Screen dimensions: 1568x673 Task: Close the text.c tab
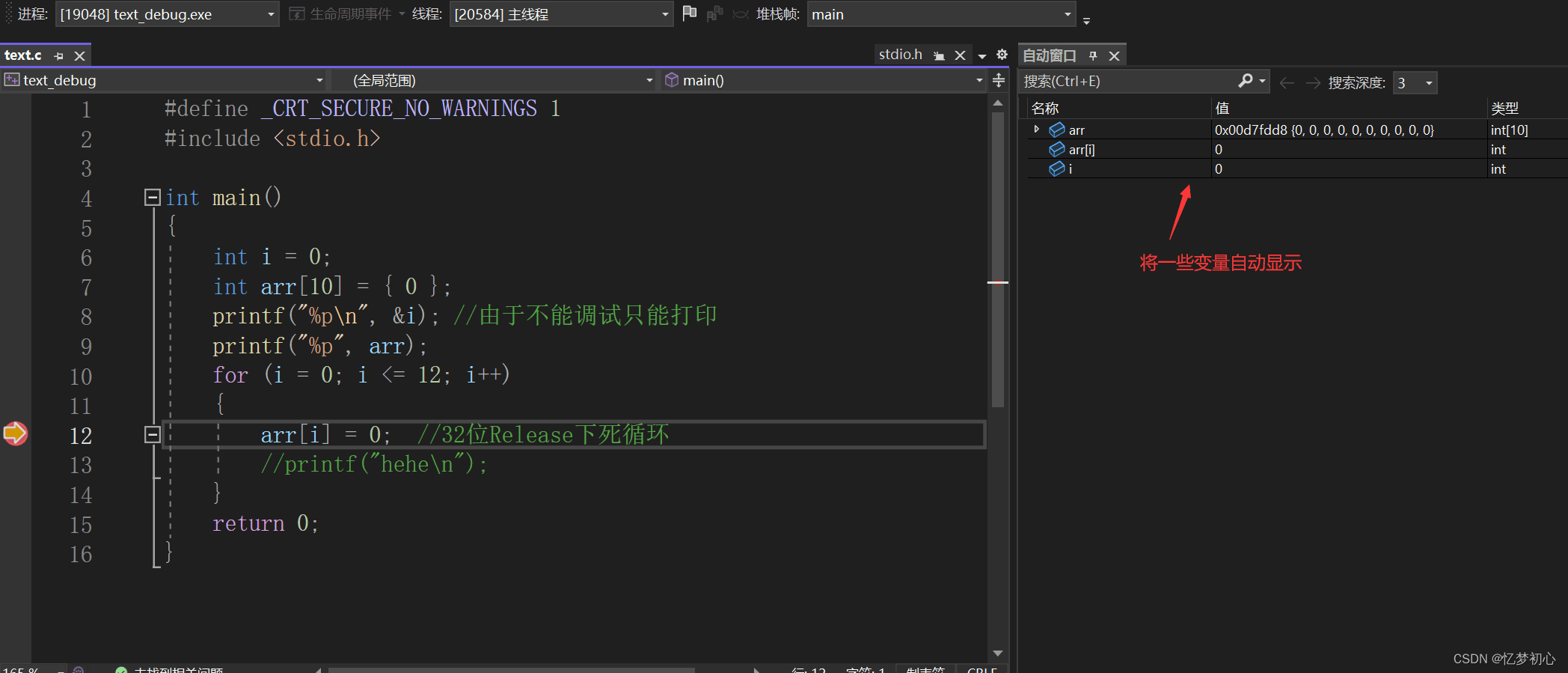pos(79,56)
